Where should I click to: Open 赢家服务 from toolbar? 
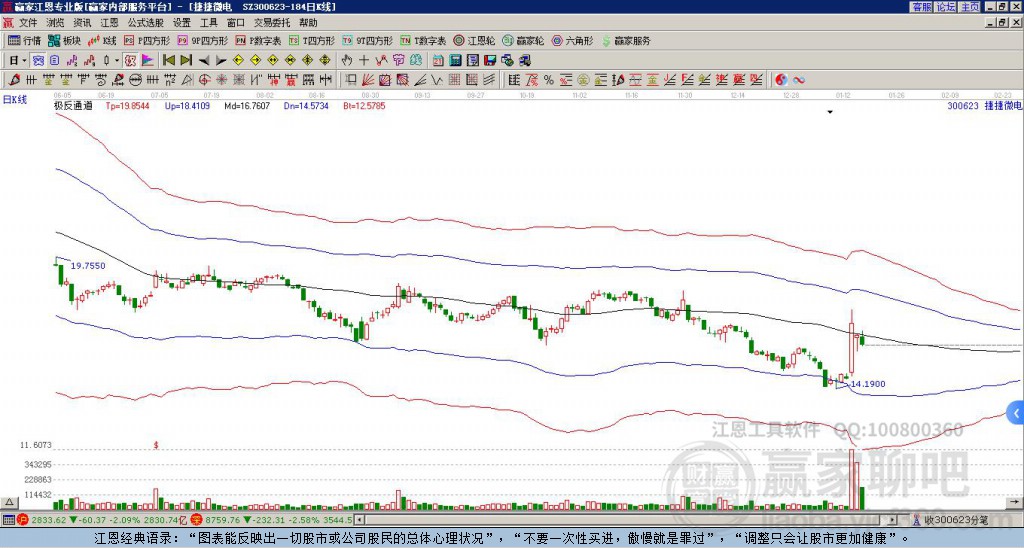click(x=626, y=40)
